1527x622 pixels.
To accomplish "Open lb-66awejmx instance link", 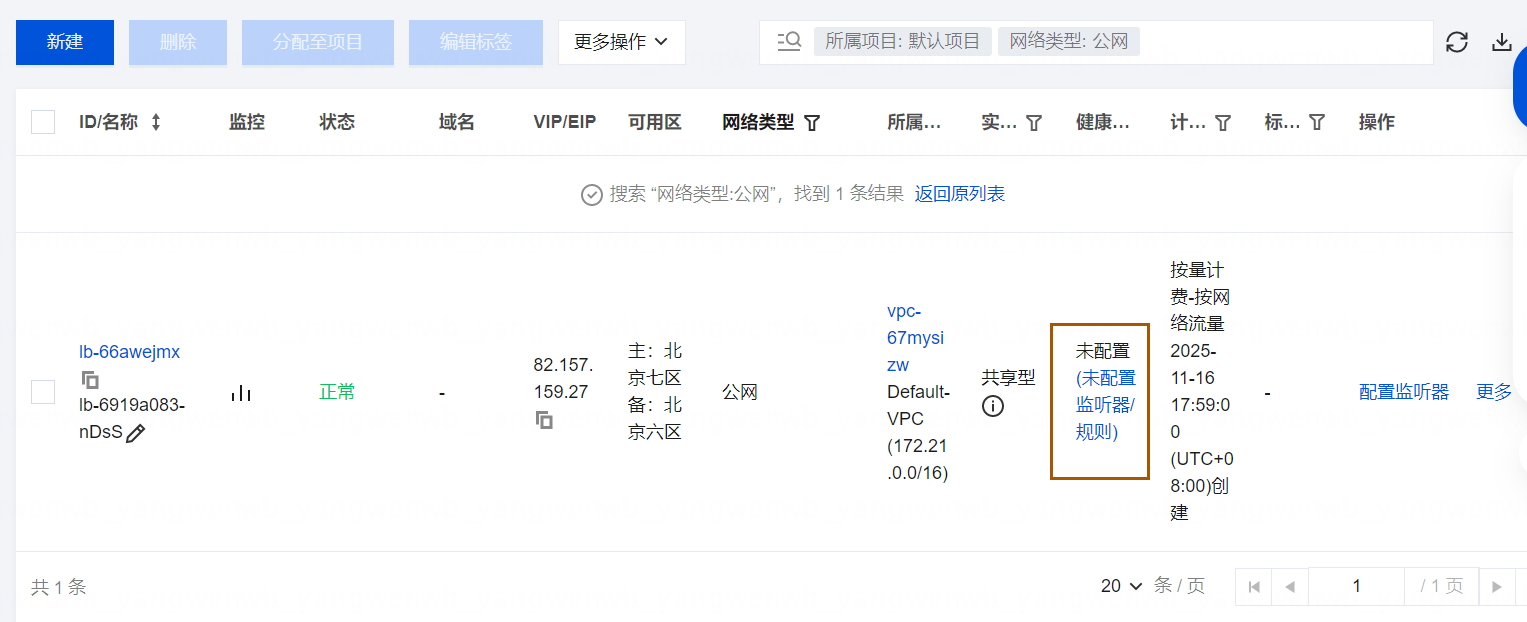I will coord(130,352).
